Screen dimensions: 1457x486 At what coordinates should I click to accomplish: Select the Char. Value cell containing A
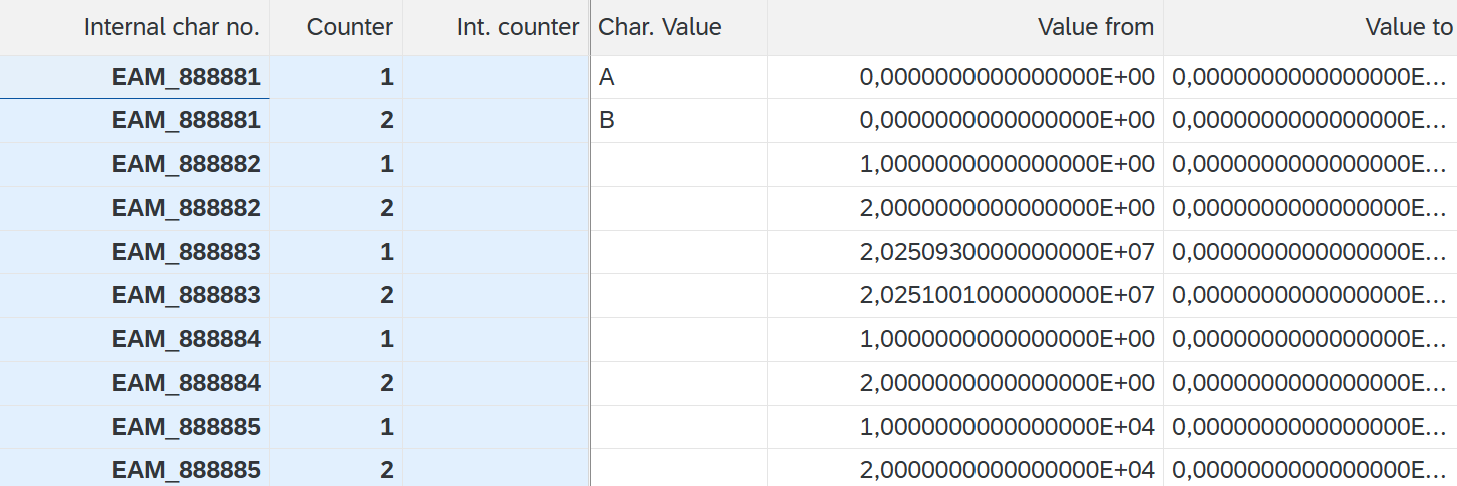pyautogui.click(x=678, y=77)
